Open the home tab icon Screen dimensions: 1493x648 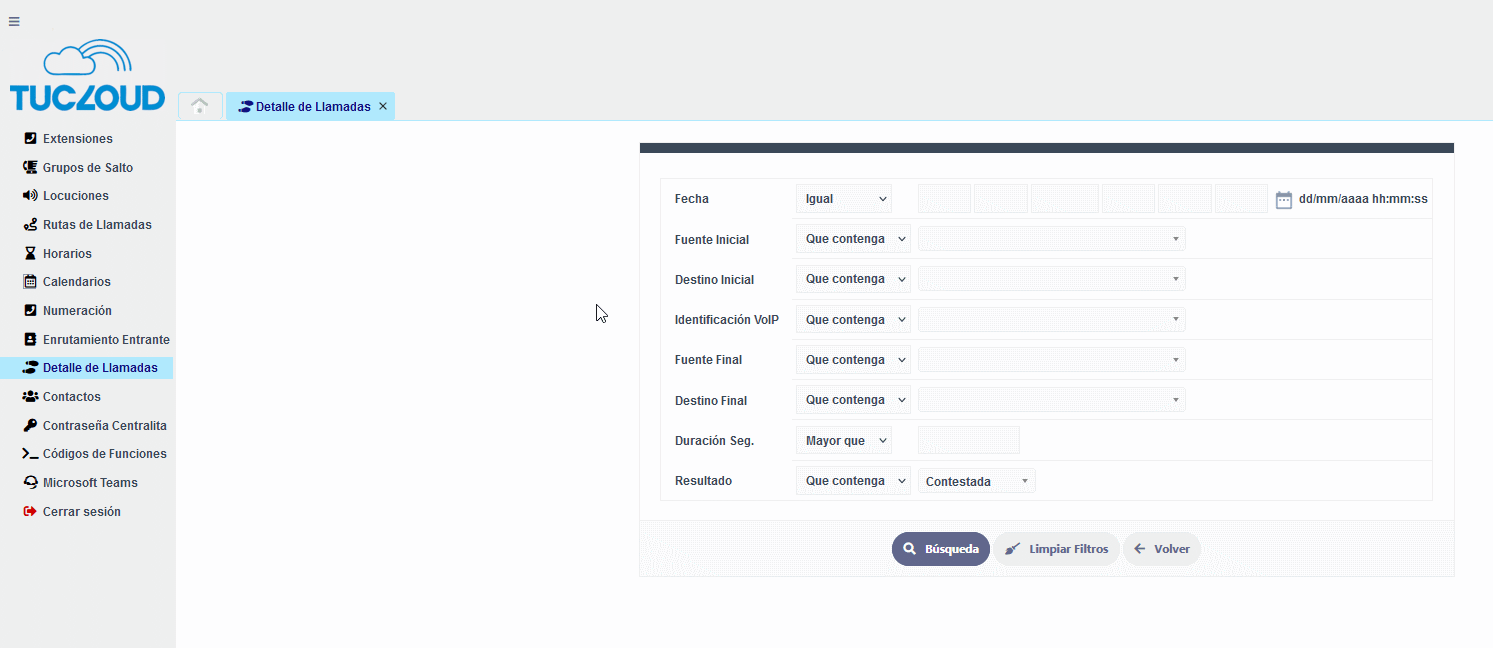(200, 106)
